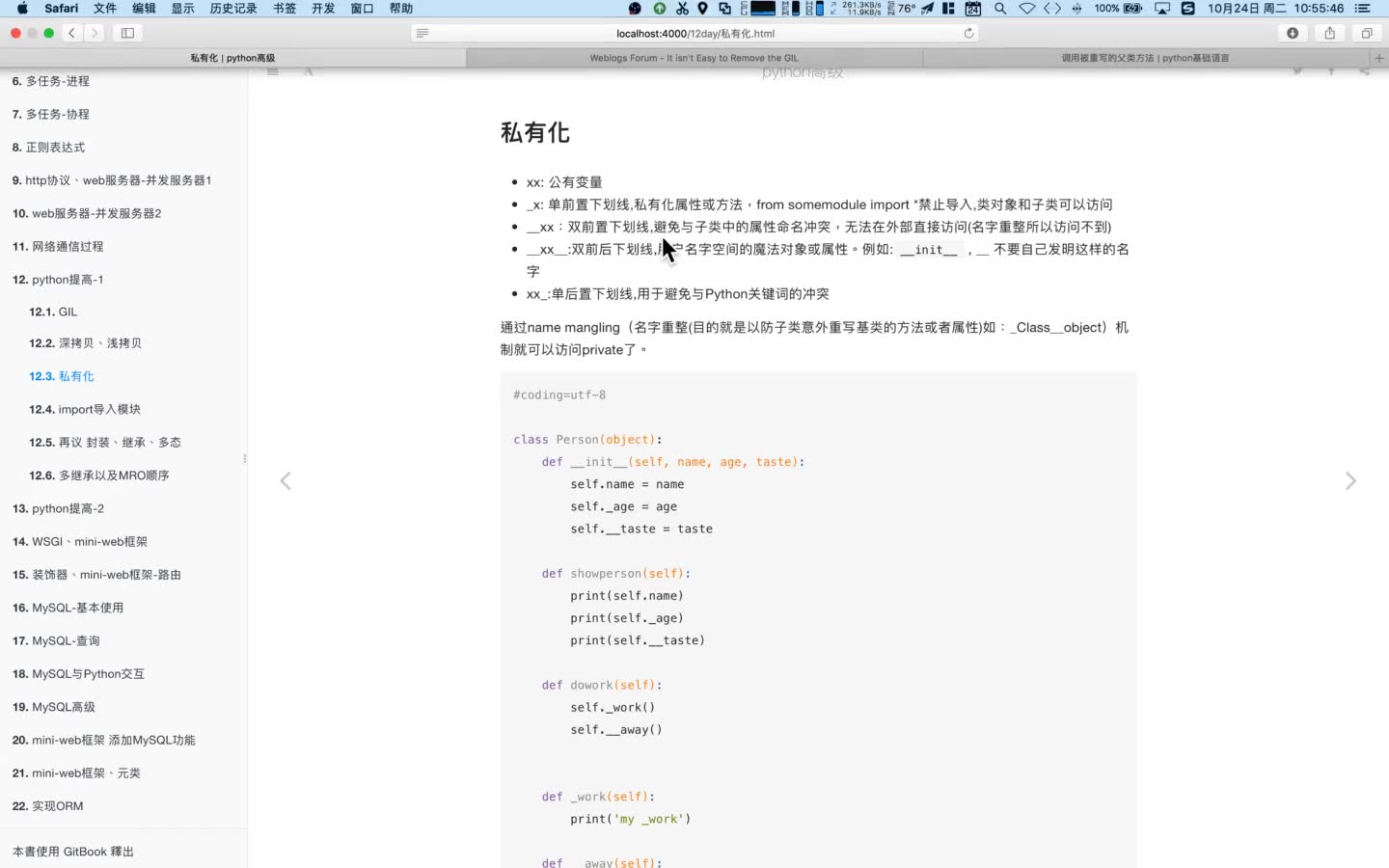Add a new tab with the plus button
This screenshot has width=1389, height=868.
pos(1378,58)
